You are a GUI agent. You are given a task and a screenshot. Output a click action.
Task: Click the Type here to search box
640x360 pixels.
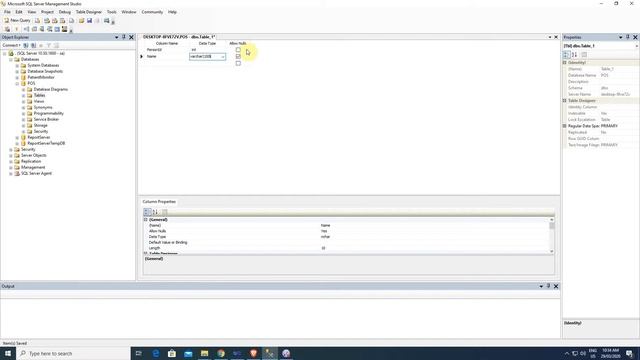73,353
